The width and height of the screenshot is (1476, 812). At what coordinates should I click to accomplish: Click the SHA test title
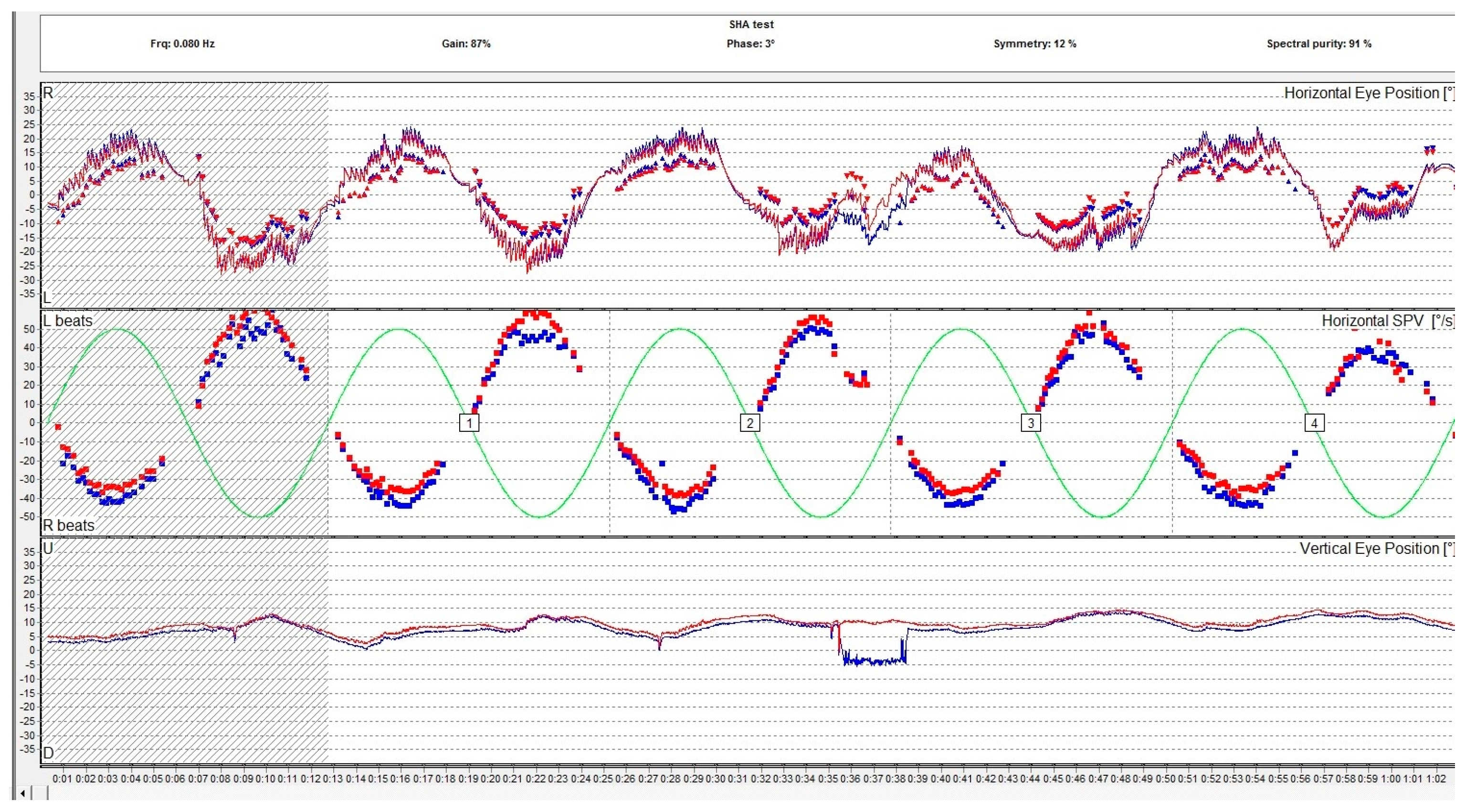click(751, 25)
